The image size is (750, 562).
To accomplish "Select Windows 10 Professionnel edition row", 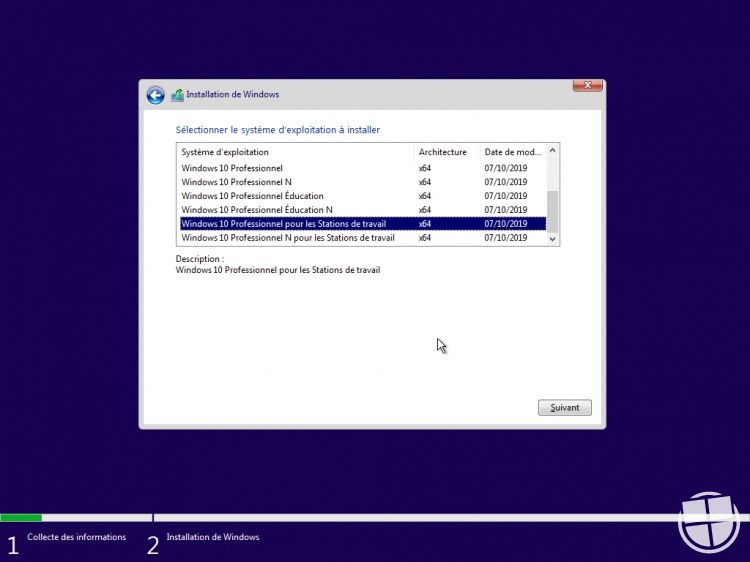I will [363, 168].
